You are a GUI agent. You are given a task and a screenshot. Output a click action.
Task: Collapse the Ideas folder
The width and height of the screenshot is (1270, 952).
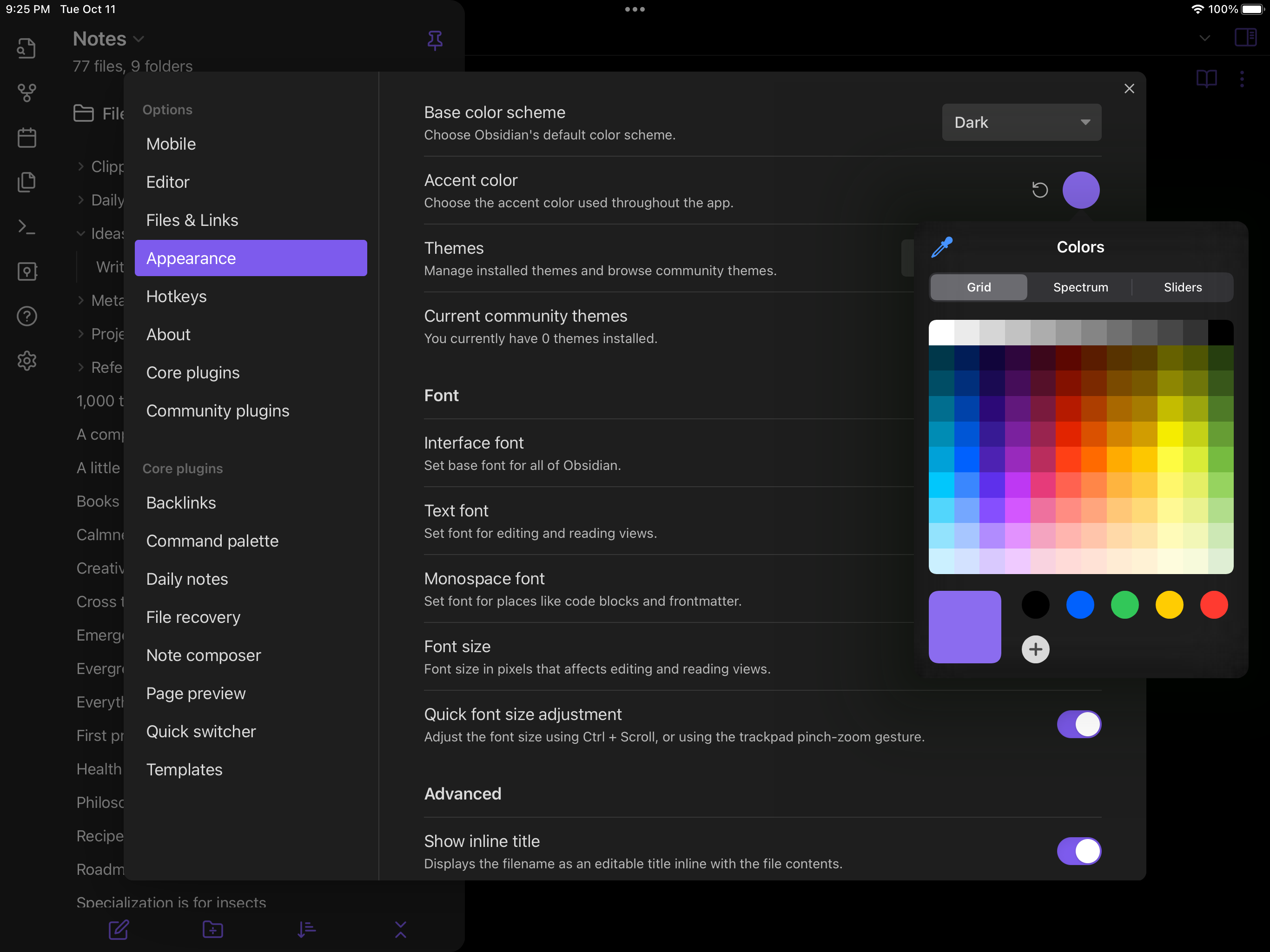coord(81,234)
